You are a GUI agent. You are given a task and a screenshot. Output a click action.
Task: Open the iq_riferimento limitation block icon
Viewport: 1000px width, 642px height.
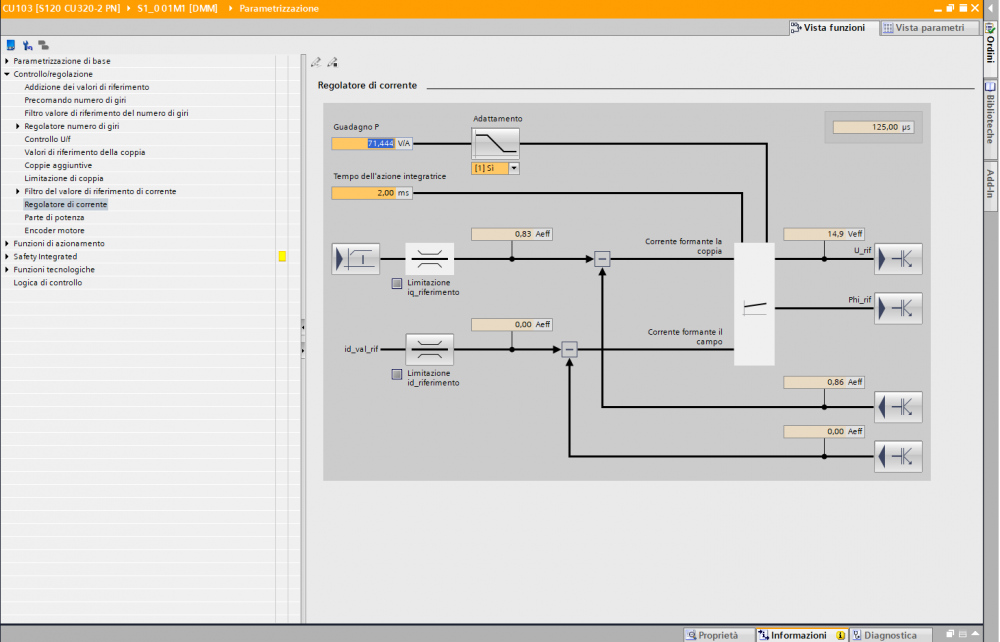[x=429, y=259]
